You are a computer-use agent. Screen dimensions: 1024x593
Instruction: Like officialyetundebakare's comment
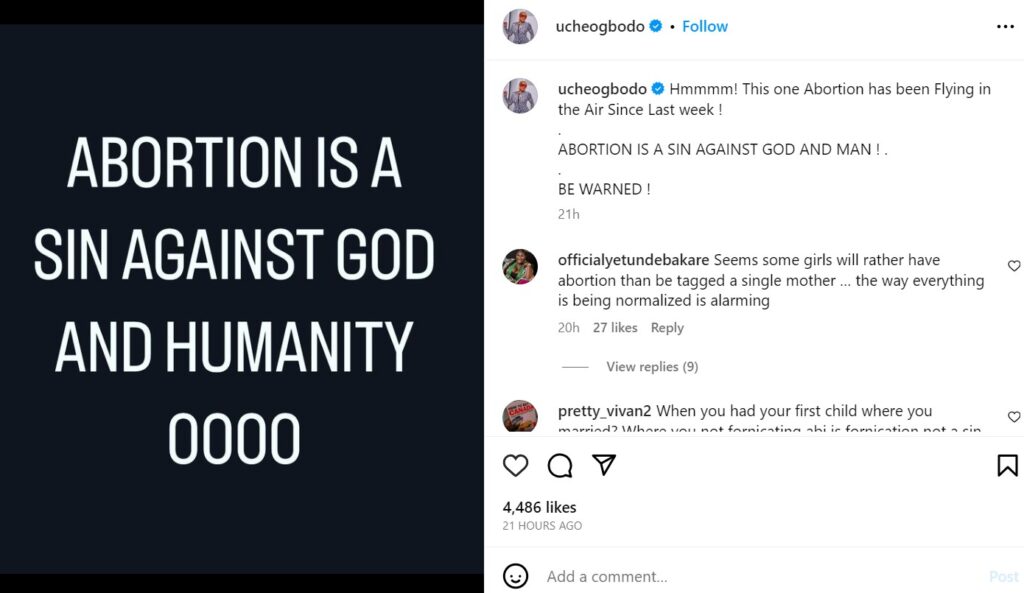coord(1013,266)
